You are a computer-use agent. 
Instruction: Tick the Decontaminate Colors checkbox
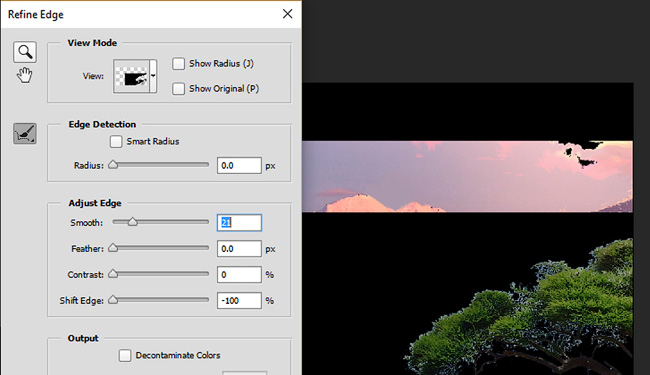pos(125,356)
